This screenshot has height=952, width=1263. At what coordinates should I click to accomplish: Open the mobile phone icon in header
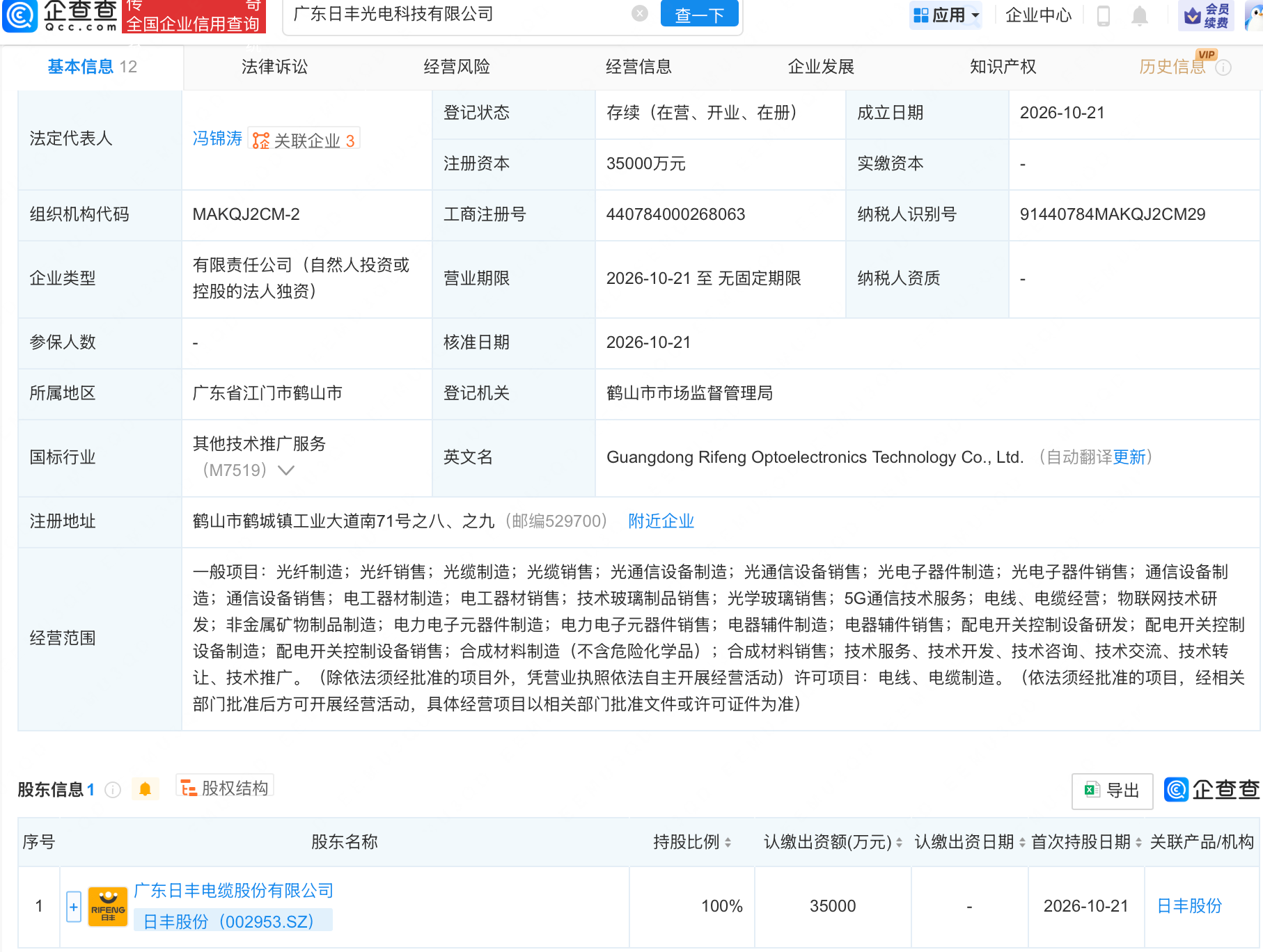click(1103, 15)
